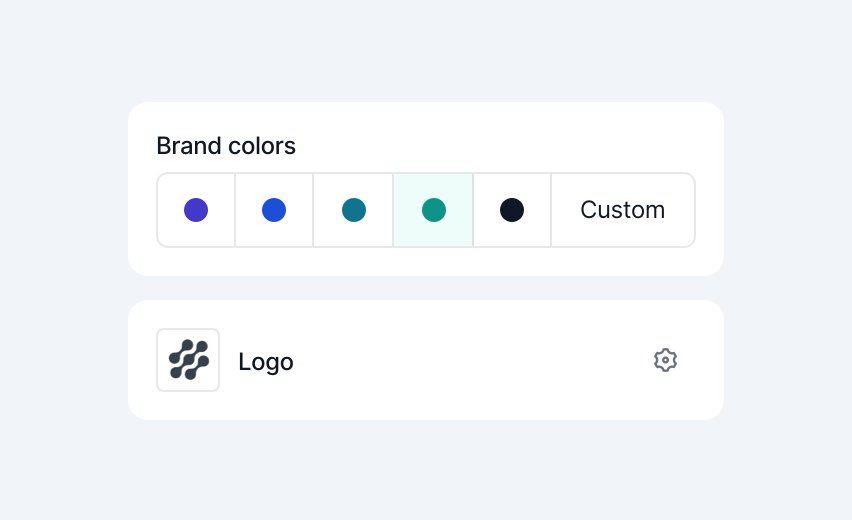Click the wavy dots logo icon
The image size is (852, 520).
(189, 360)
